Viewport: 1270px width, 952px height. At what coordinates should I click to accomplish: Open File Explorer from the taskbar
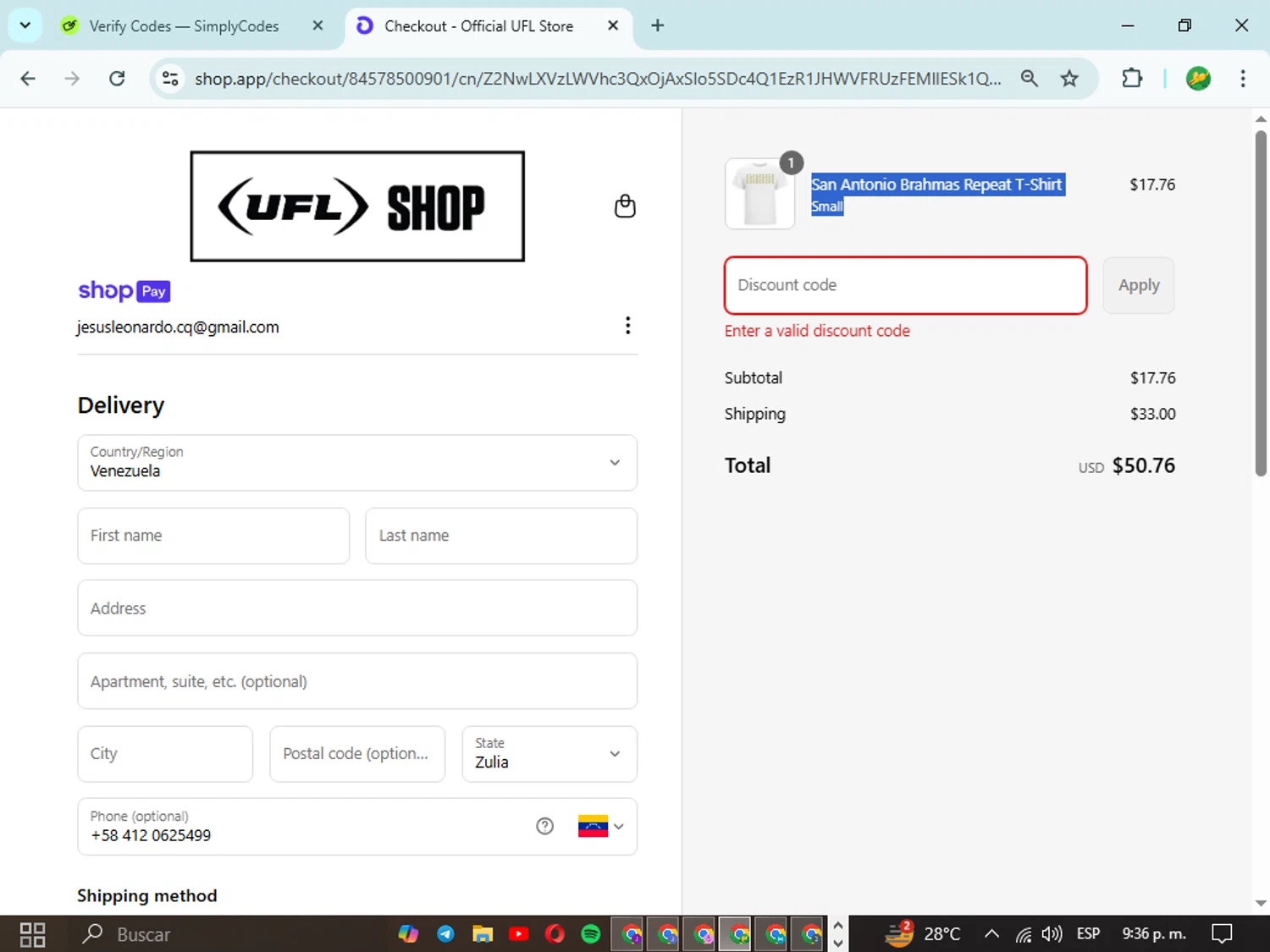point(483,934)
